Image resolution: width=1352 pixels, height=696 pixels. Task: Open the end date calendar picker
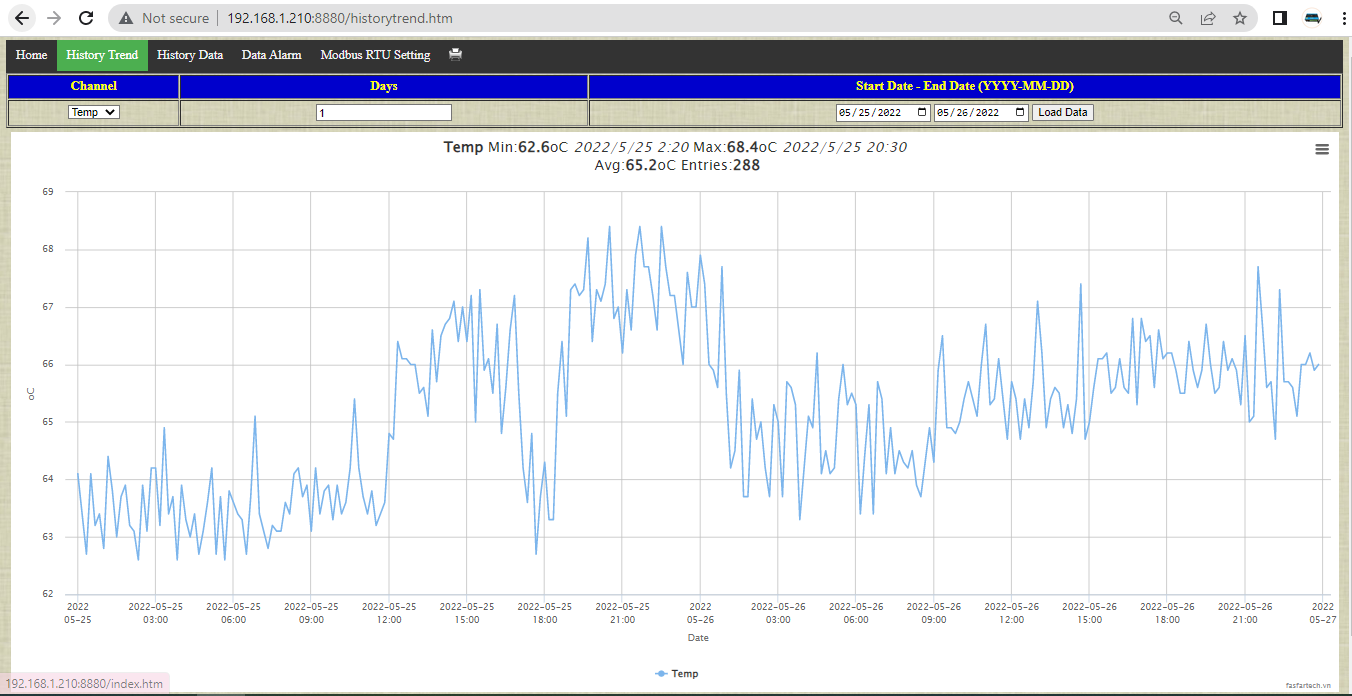click(x=1019, y=112)
